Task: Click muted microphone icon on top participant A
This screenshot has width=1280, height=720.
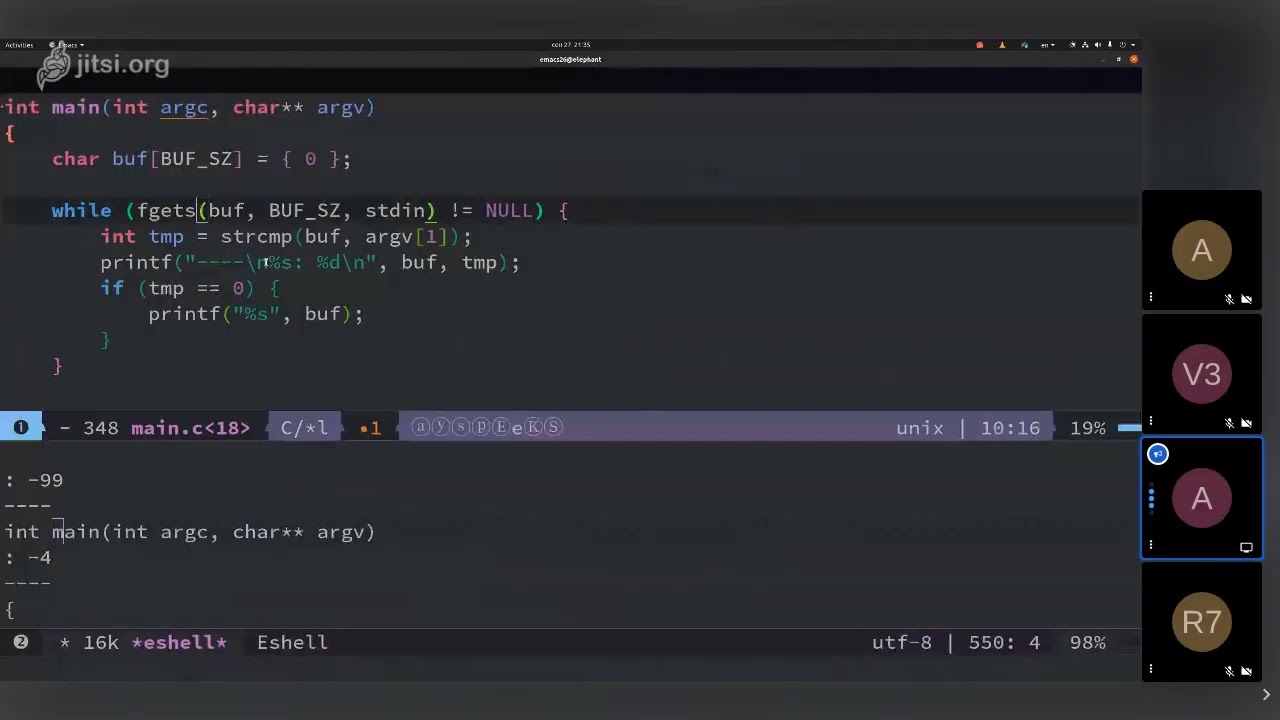Action: tap(1229, 299)
